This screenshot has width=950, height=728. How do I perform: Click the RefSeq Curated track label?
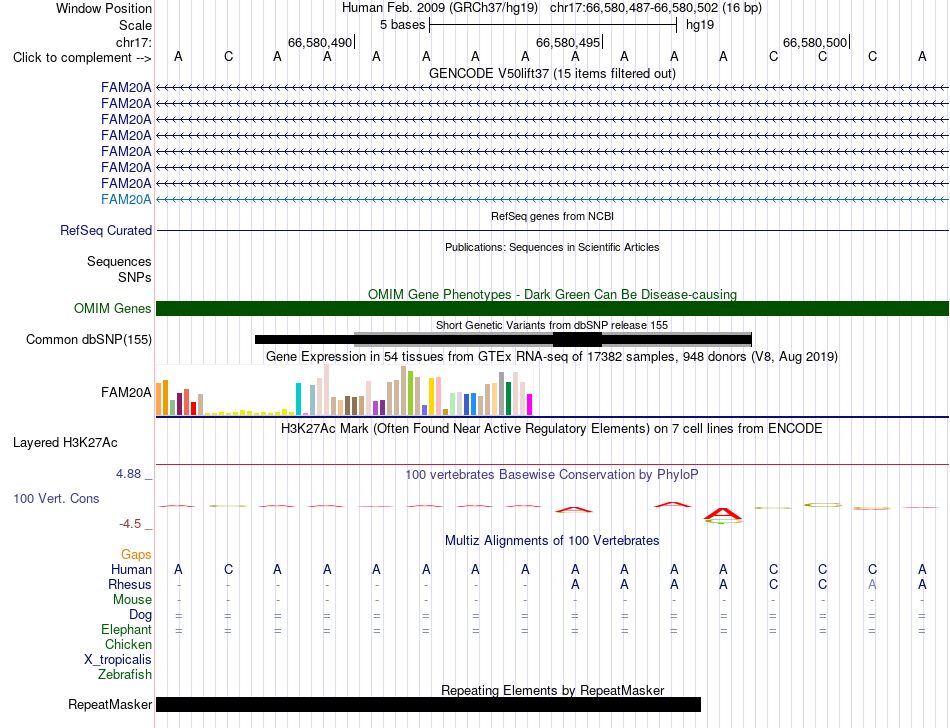[106, 230]
